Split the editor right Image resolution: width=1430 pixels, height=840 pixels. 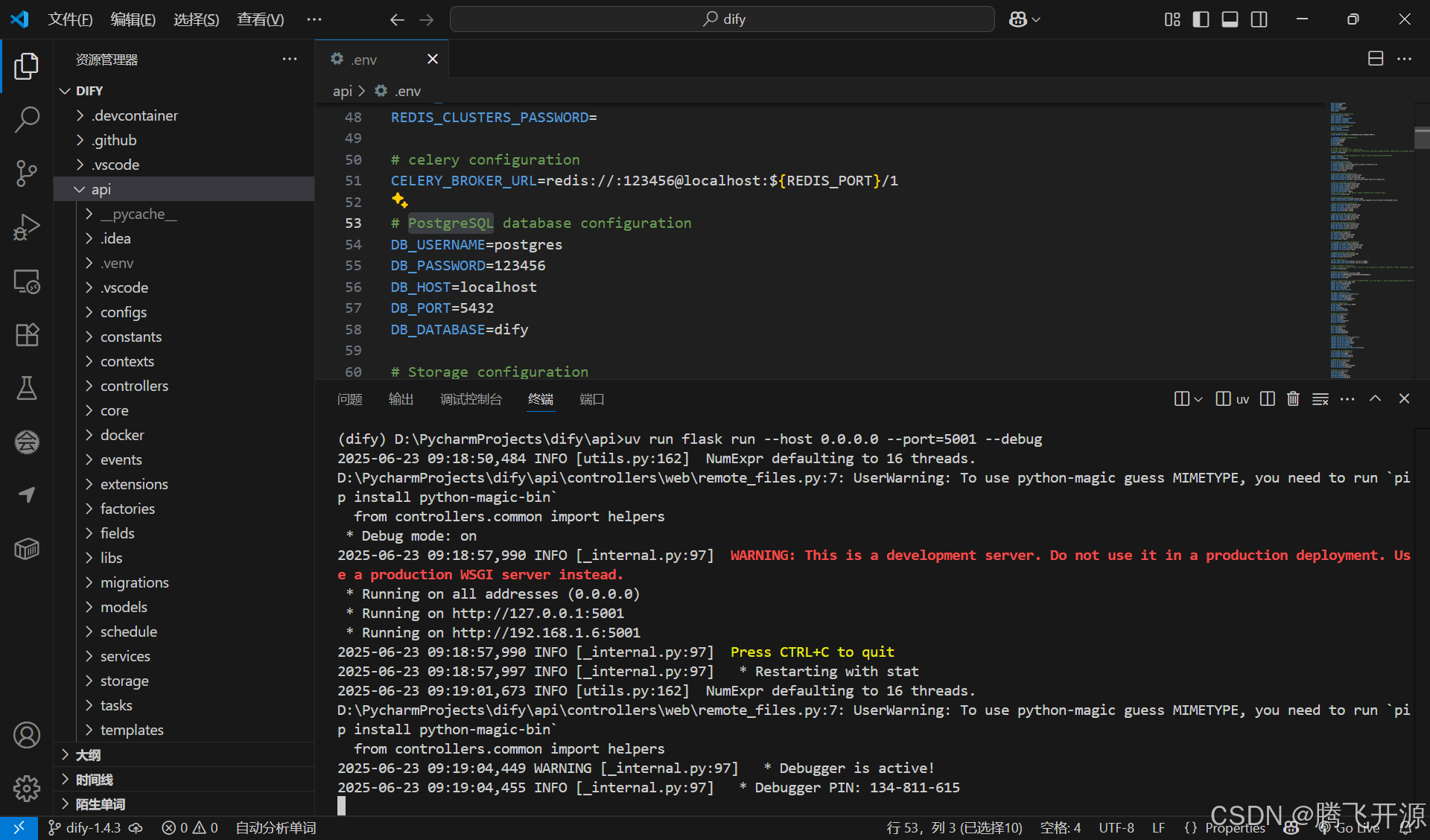click(x=1376, y=59)
